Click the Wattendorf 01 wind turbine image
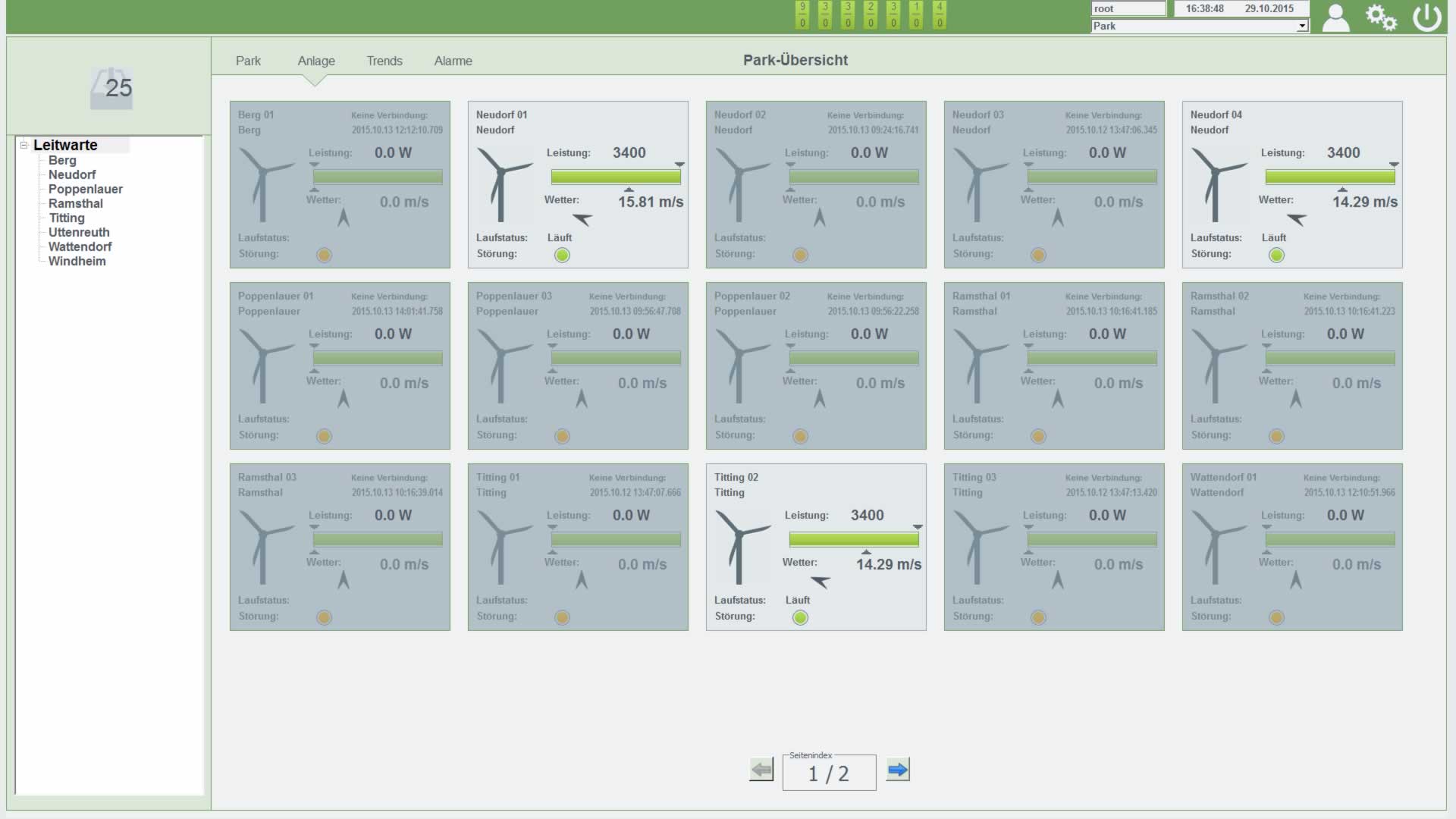 (x=1218, y=547)
